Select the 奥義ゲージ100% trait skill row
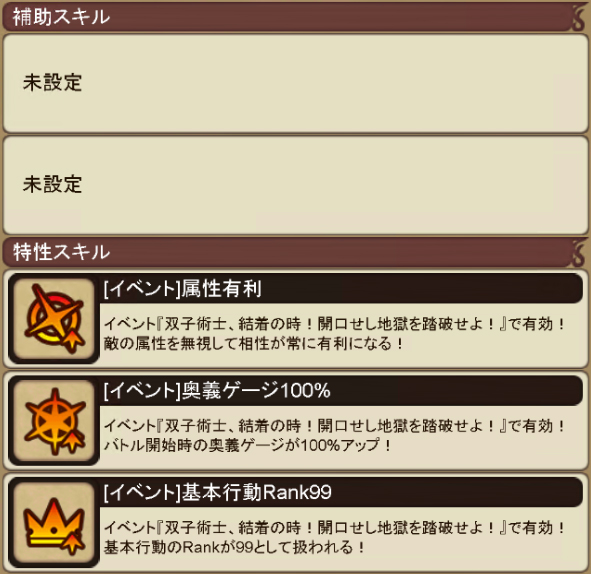The image size is (591, 574). coord(296,421)
